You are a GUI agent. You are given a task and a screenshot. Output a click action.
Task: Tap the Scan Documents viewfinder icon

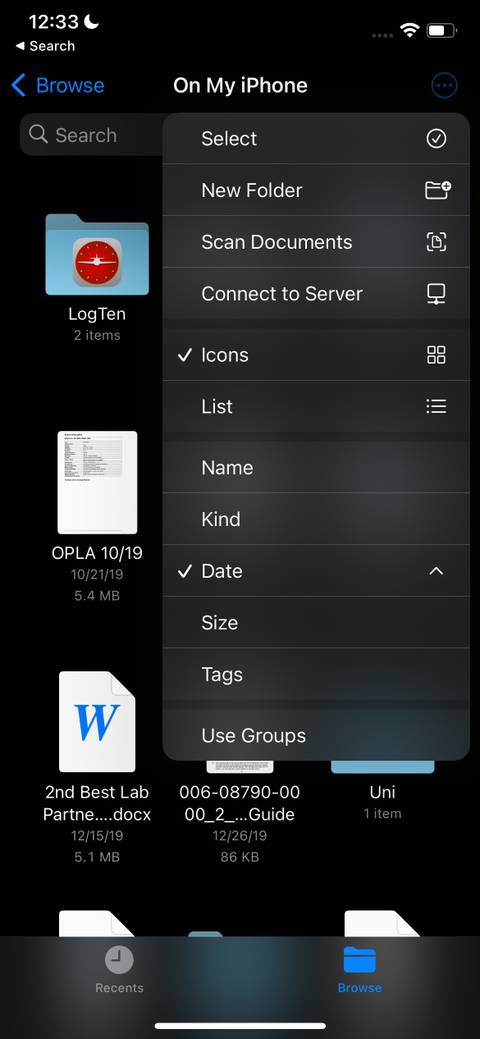coord(436,242)
